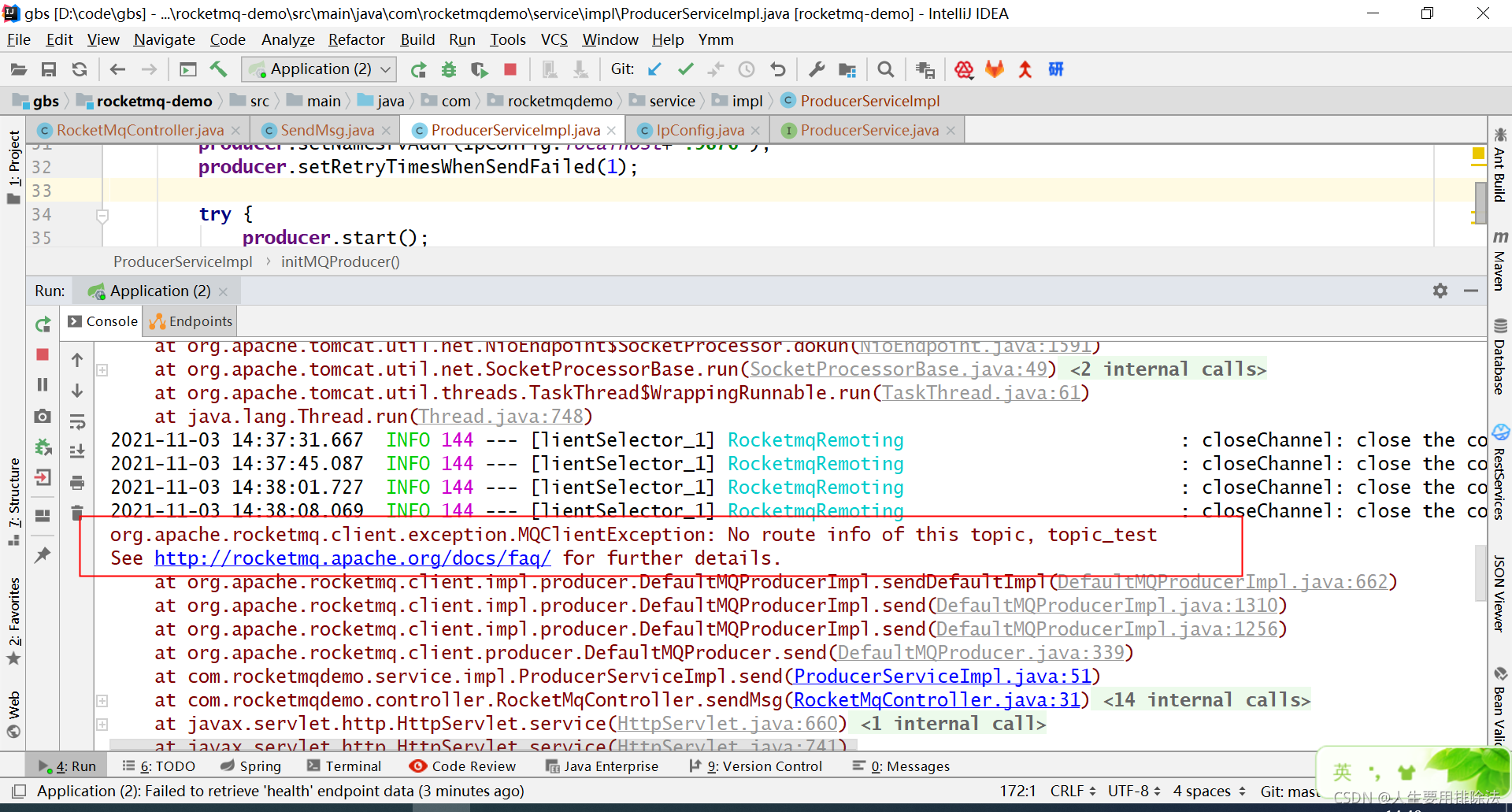Open the file with the folder icon
The width and height of the screenshot is (1512, 812).
[x=19, y=69]
